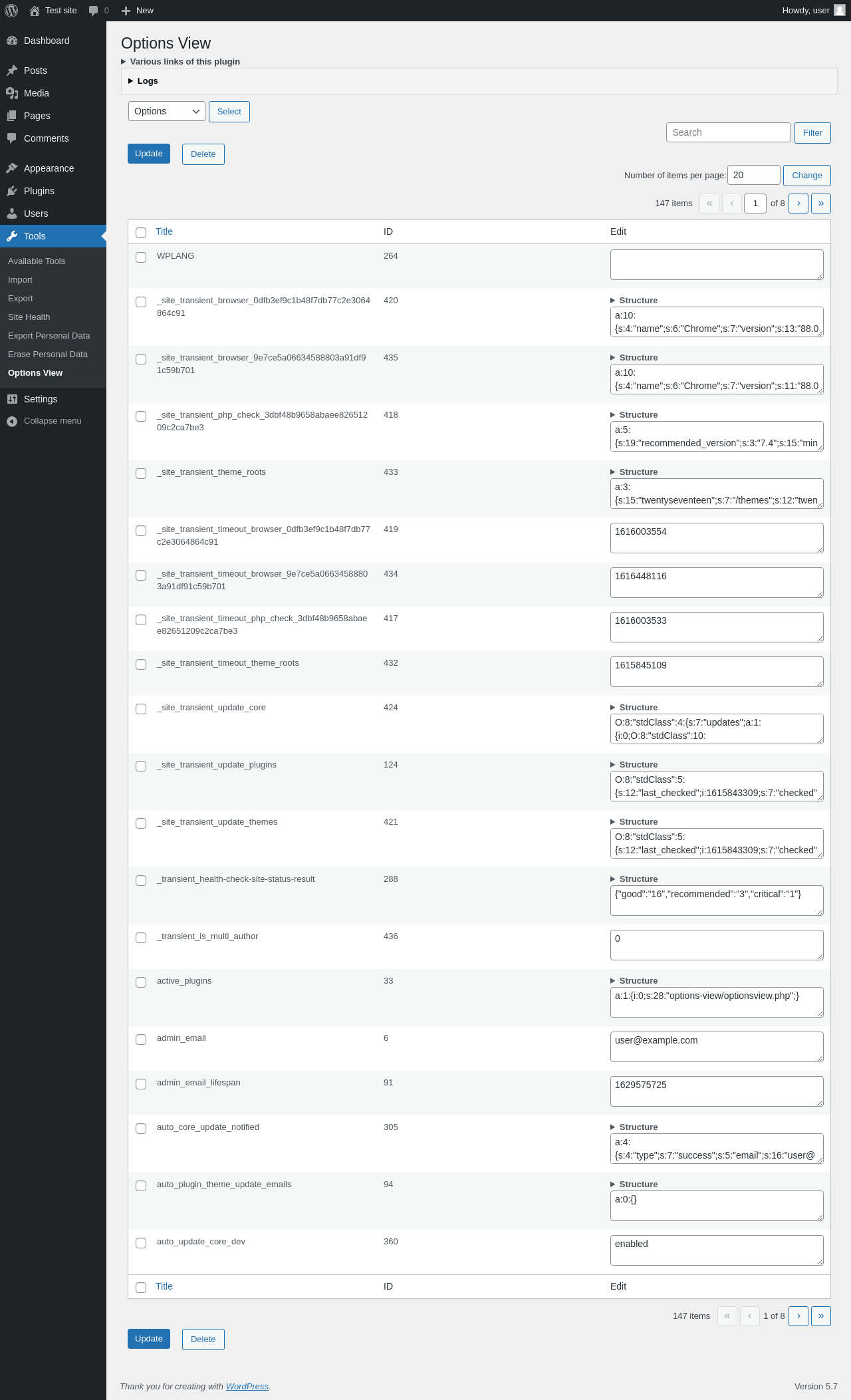Click the WordPress link in footer

[x=247, y=1387]
